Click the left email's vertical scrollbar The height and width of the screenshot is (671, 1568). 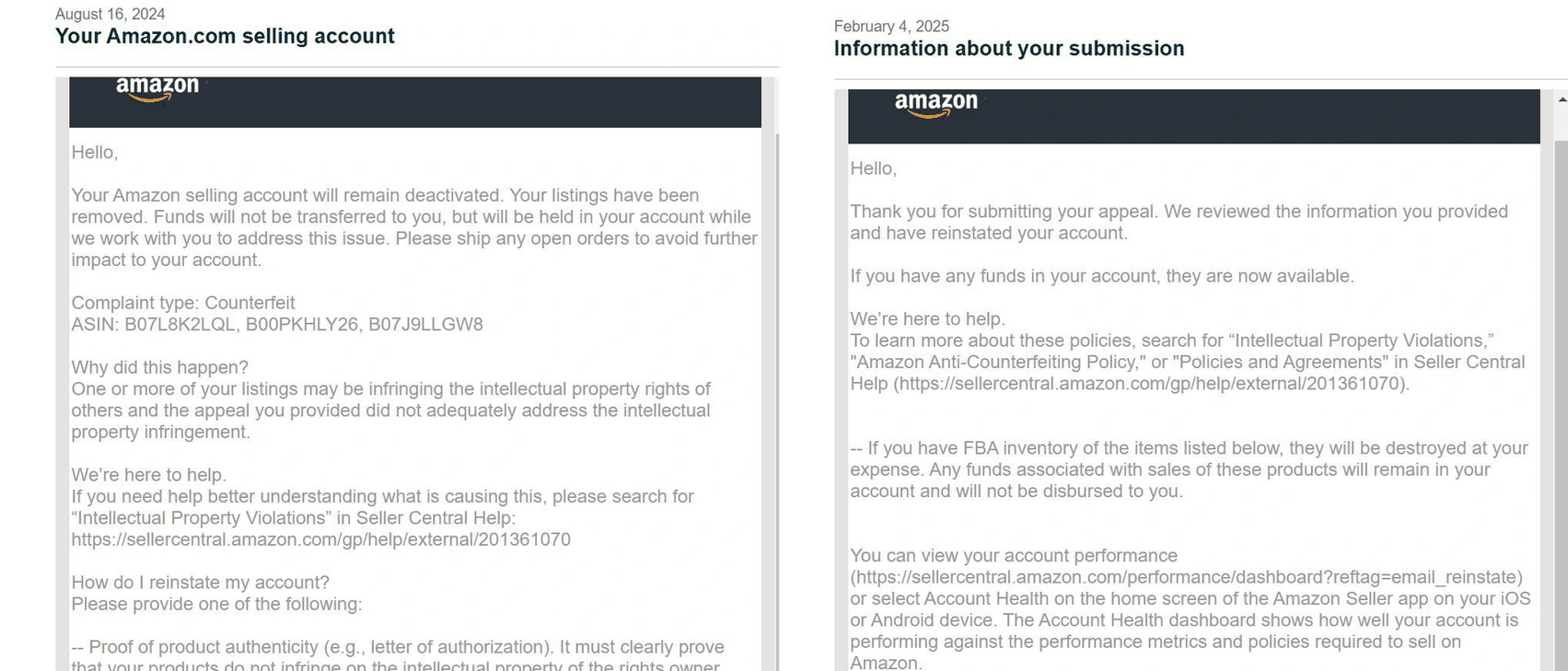click(x=777, y=368)
